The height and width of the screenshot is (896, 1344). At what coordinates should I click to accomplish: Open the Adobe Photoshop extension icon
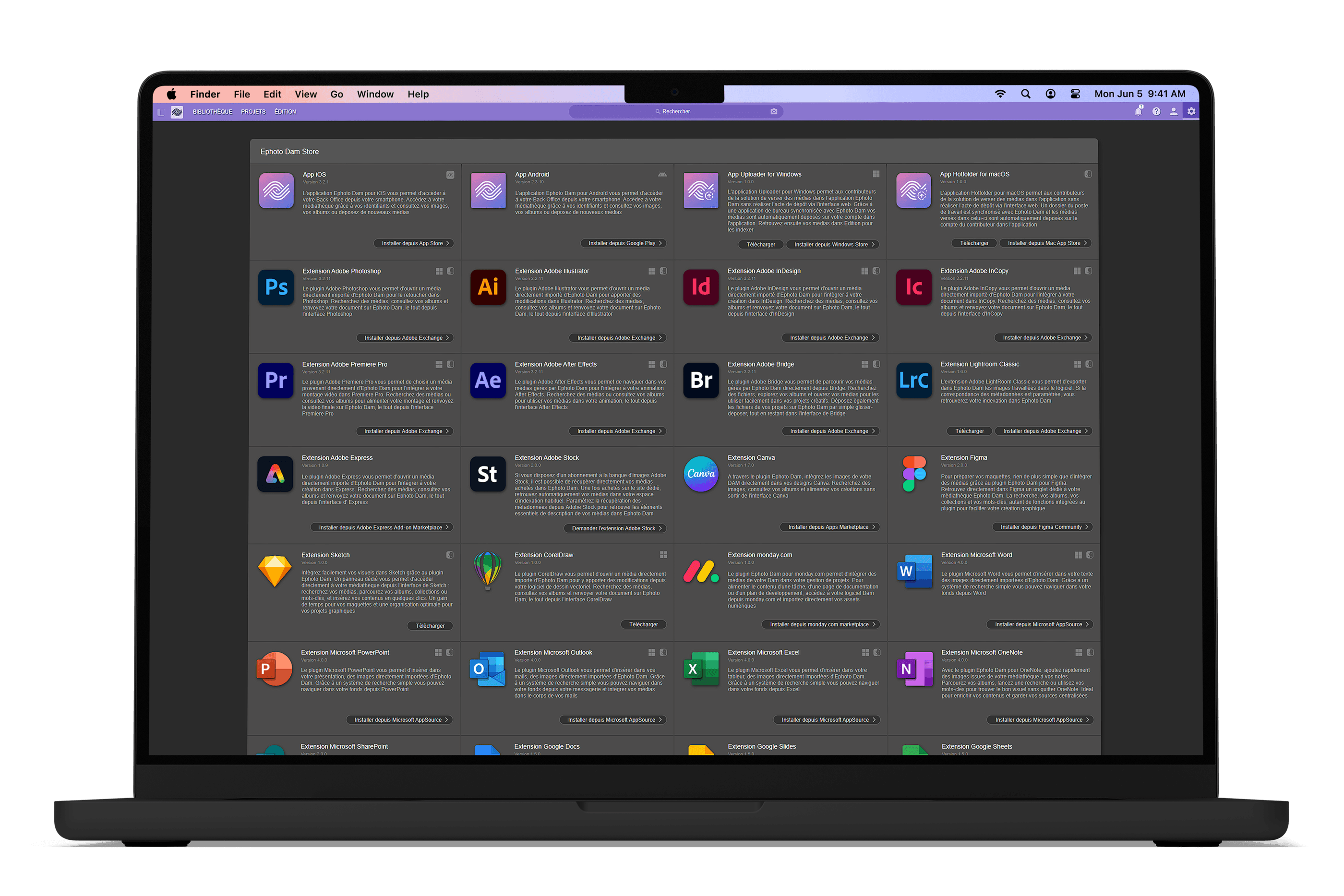(276, 287)
